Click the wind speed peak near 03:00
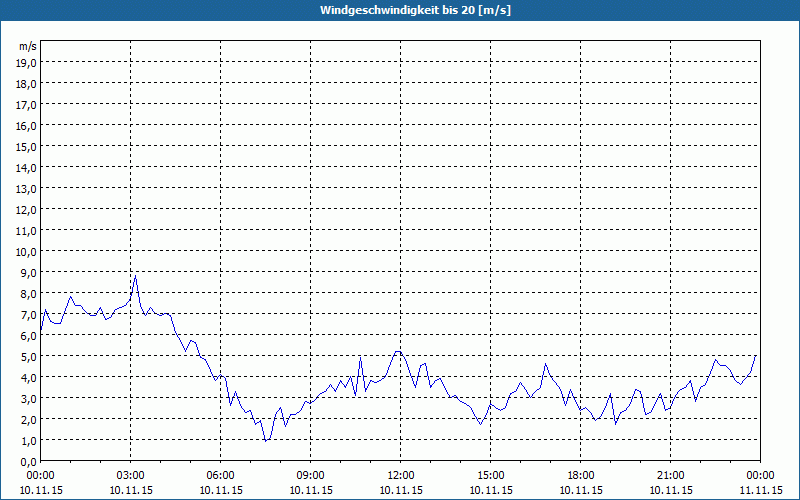 [135, 276]
